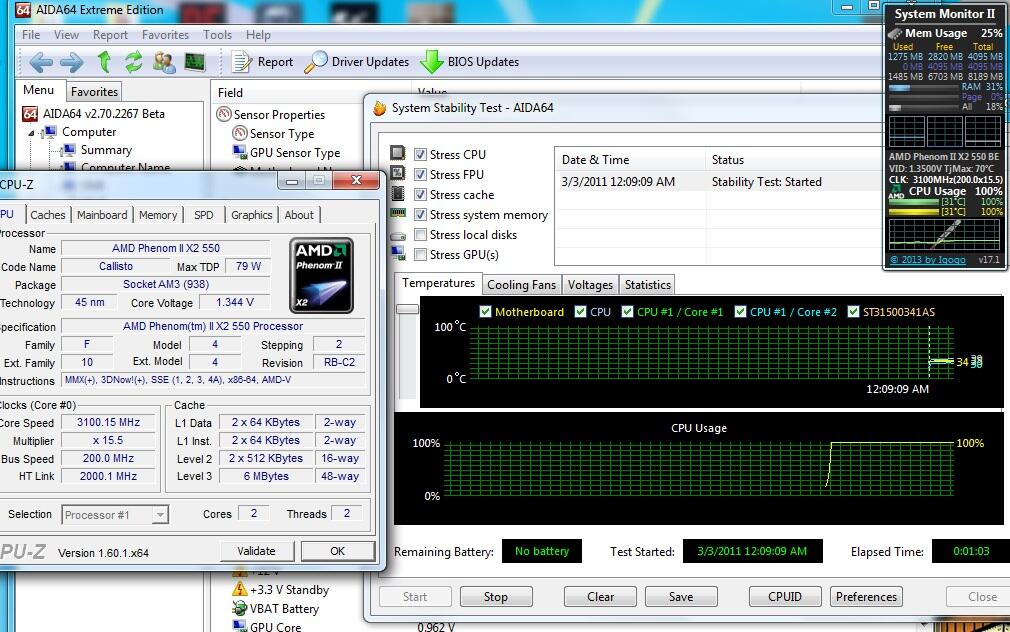Open the 2013 by Igogo link
This screenshot has height=632, width=1010.
click(x=928, y=260)
